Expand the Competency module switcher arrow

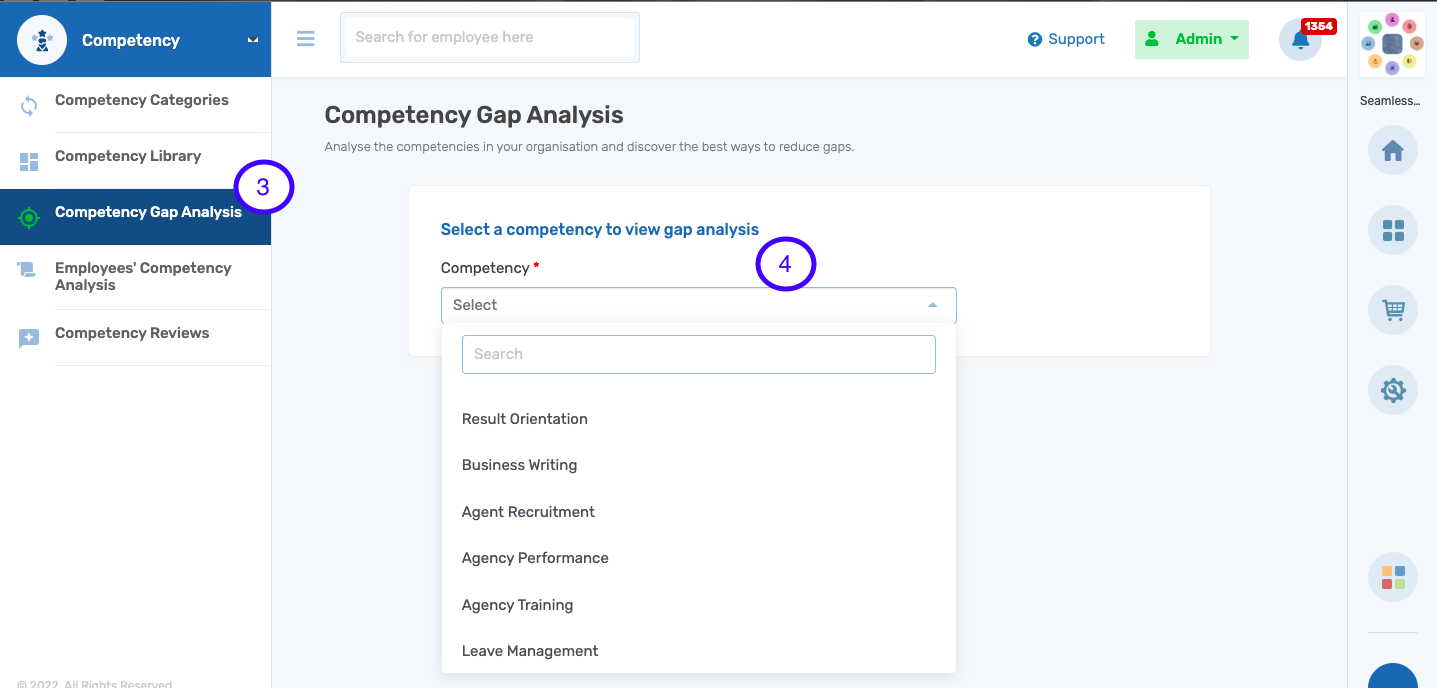coord(253,40)
